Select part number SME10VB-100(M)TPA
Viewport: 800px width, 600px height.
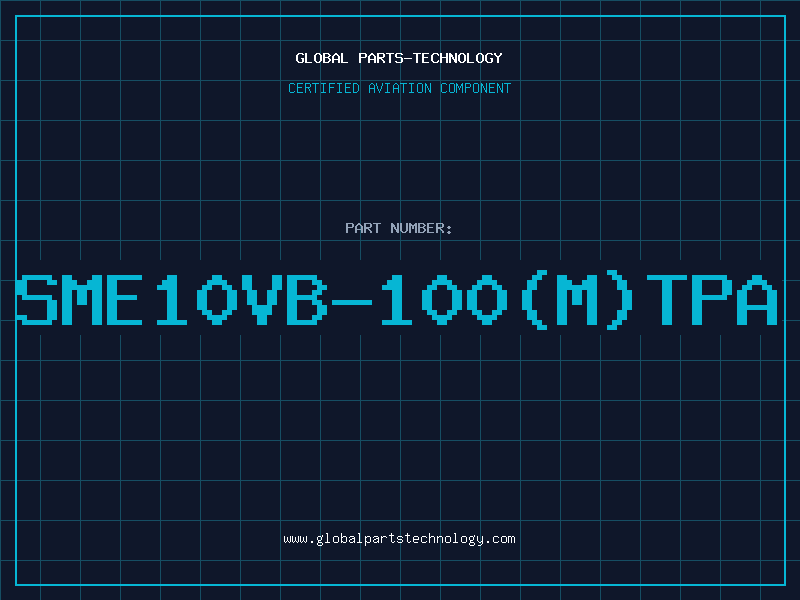point(397,301)
